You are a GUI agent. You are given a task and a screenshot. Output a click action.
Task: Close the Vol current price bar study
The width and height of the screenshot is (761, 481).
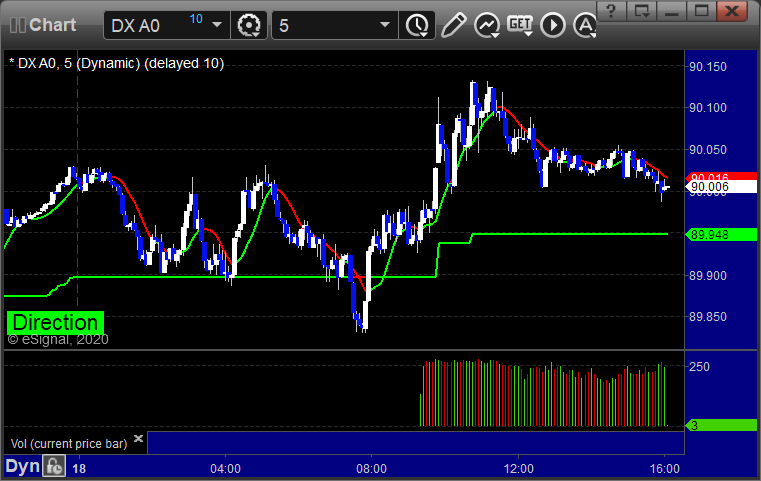(138, 439)
